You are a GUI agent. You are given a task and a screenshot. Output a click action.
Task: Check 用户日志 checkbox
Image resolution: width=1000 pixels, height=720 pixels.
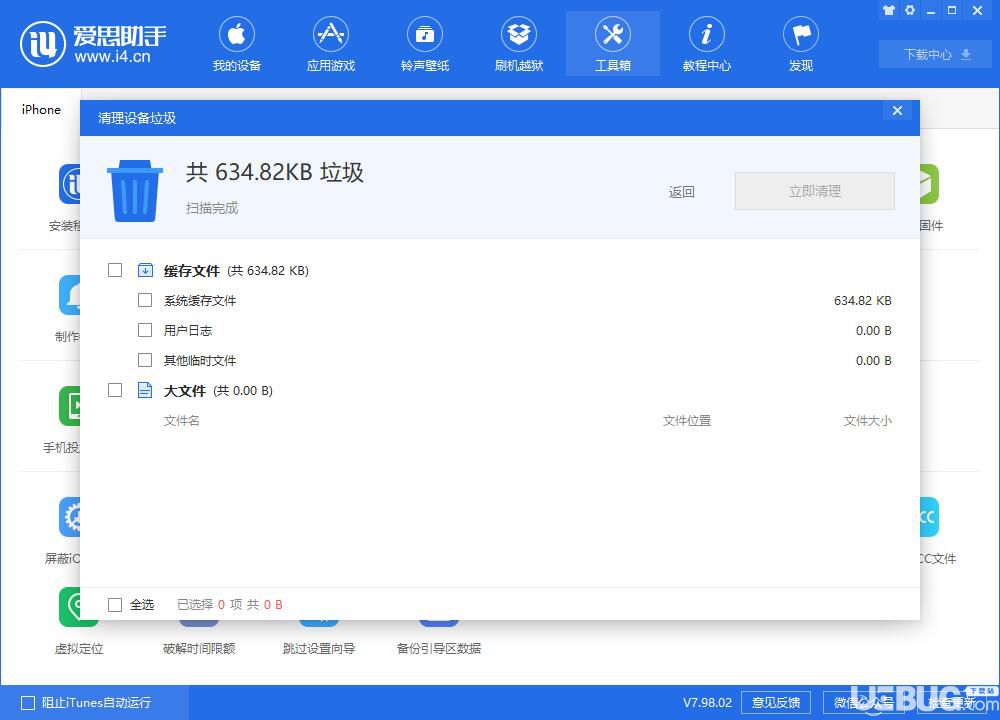tap(145, 330)
